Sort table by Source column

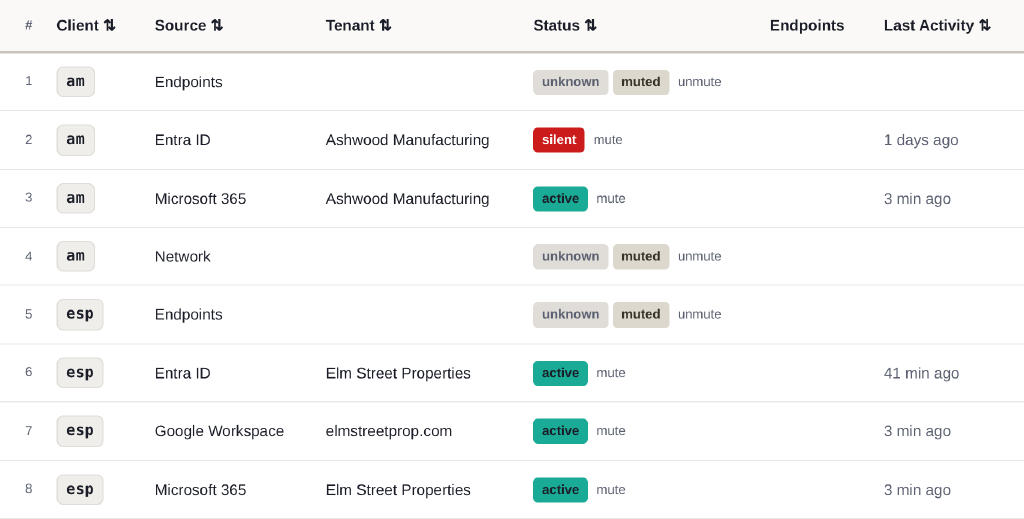(x=189, y=25)
